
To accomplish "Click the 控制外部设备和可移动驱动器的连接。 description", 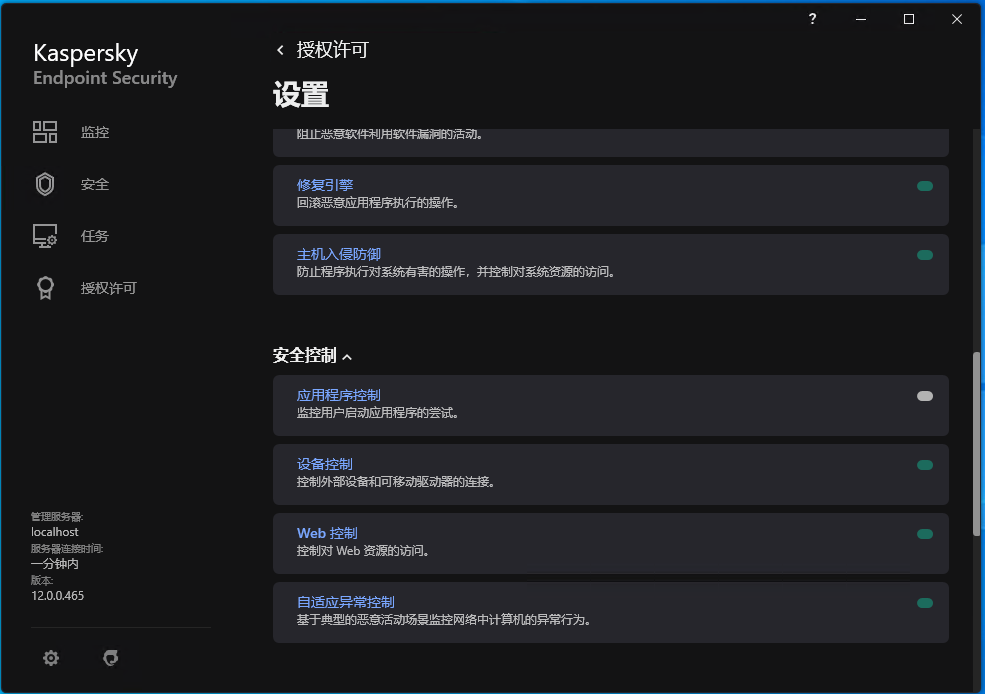I will point(396,482).
